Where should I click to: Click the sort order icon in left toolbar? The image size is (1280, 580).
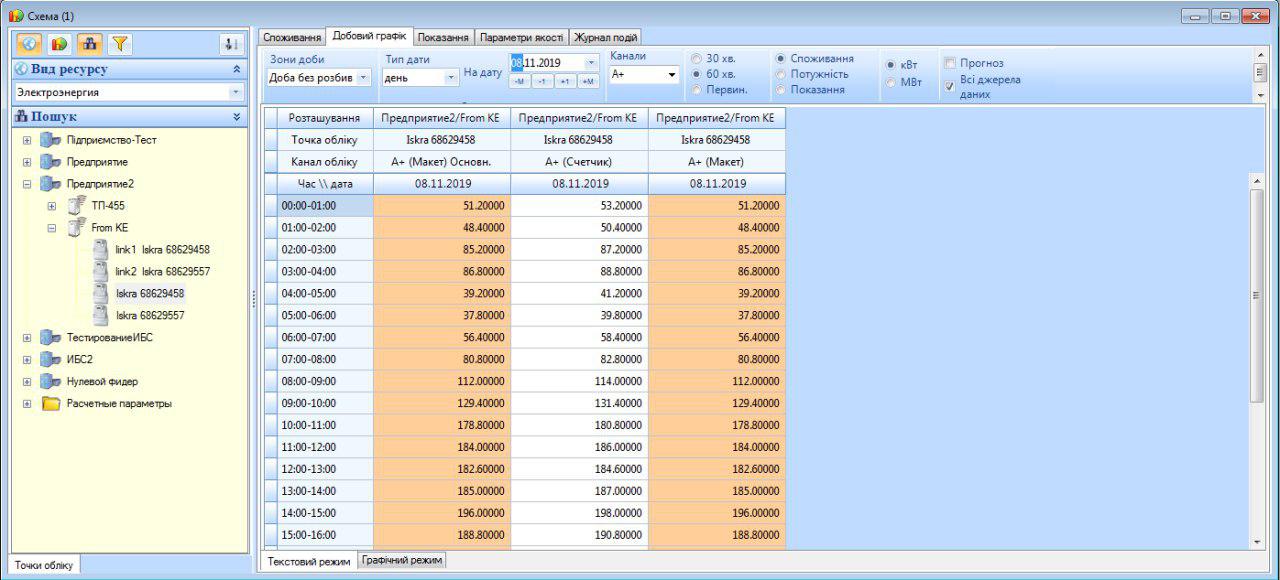point(231,44)
